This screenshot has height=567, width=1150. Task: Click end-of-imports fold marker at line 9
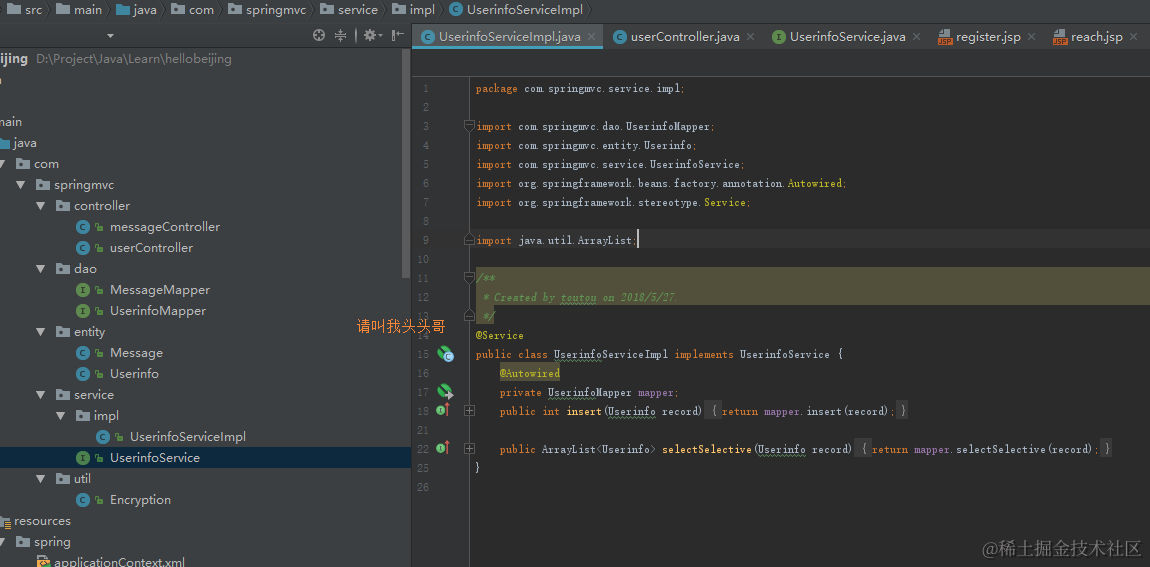(469, 240)
